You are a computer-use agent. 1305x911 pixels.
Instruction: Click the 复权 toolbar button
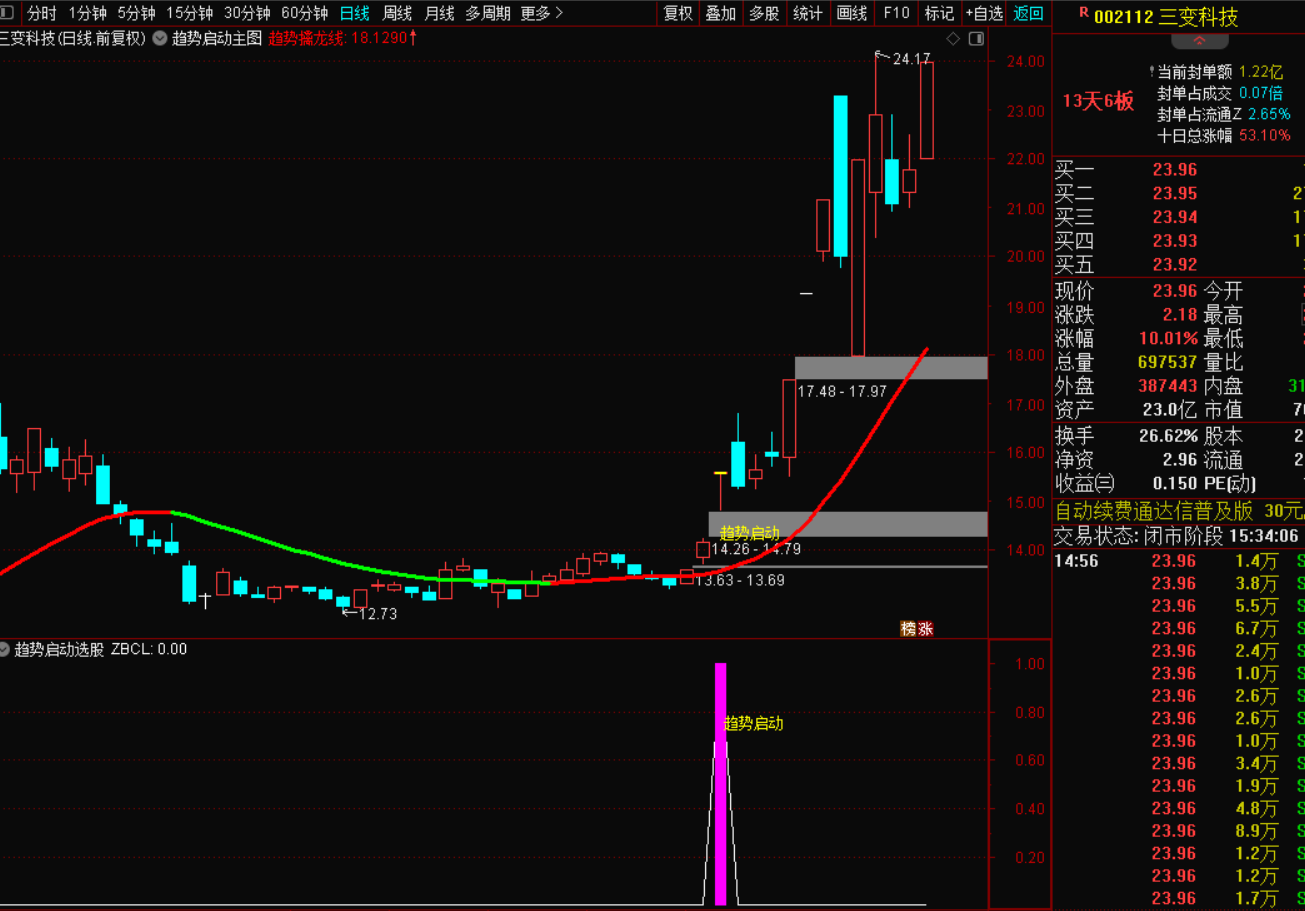coord(678,13)
